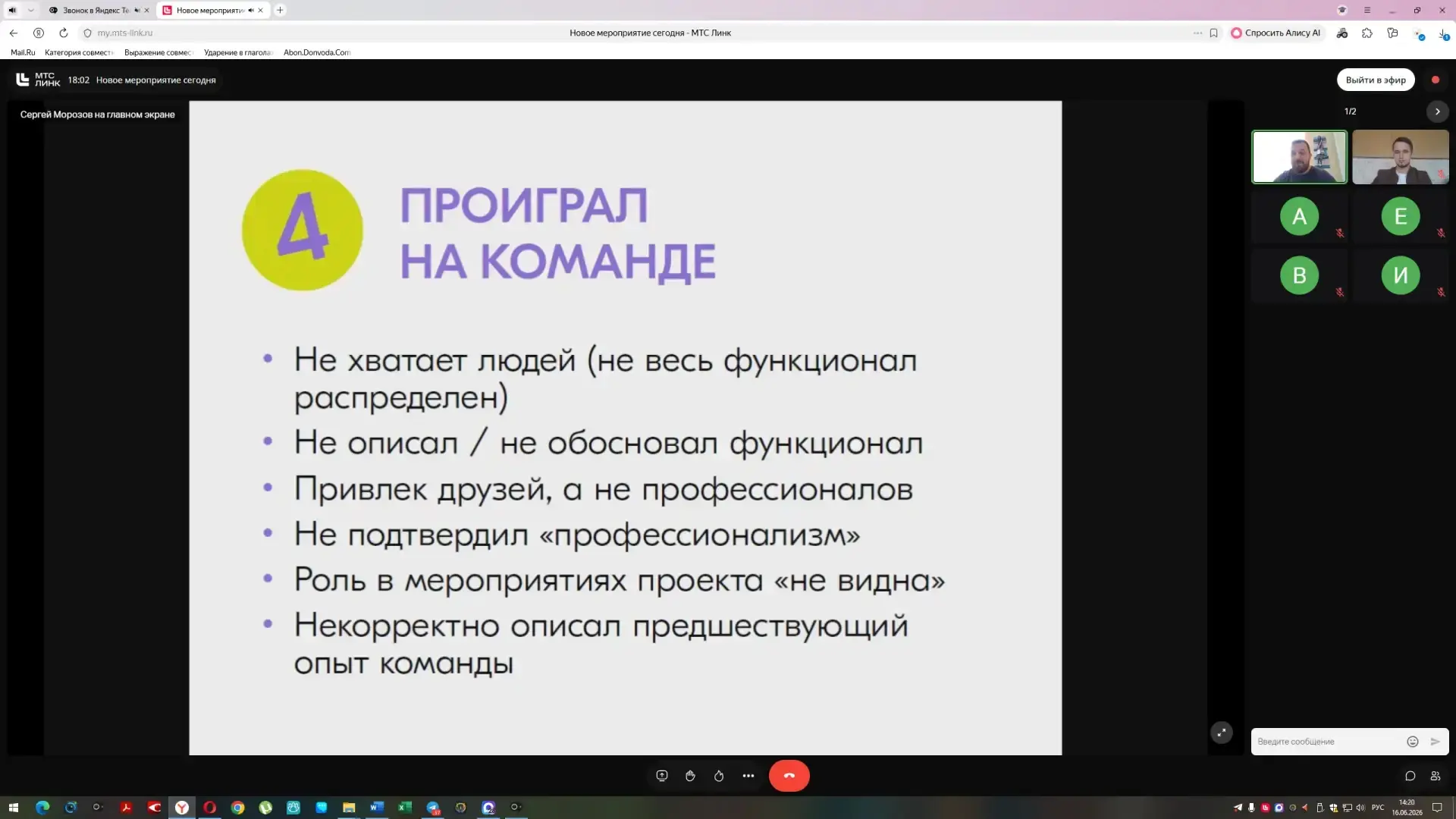Screen dimensions: 1456x819
Task: Open the screen share icon in bottom toolbar
Action: coord(662,776)
